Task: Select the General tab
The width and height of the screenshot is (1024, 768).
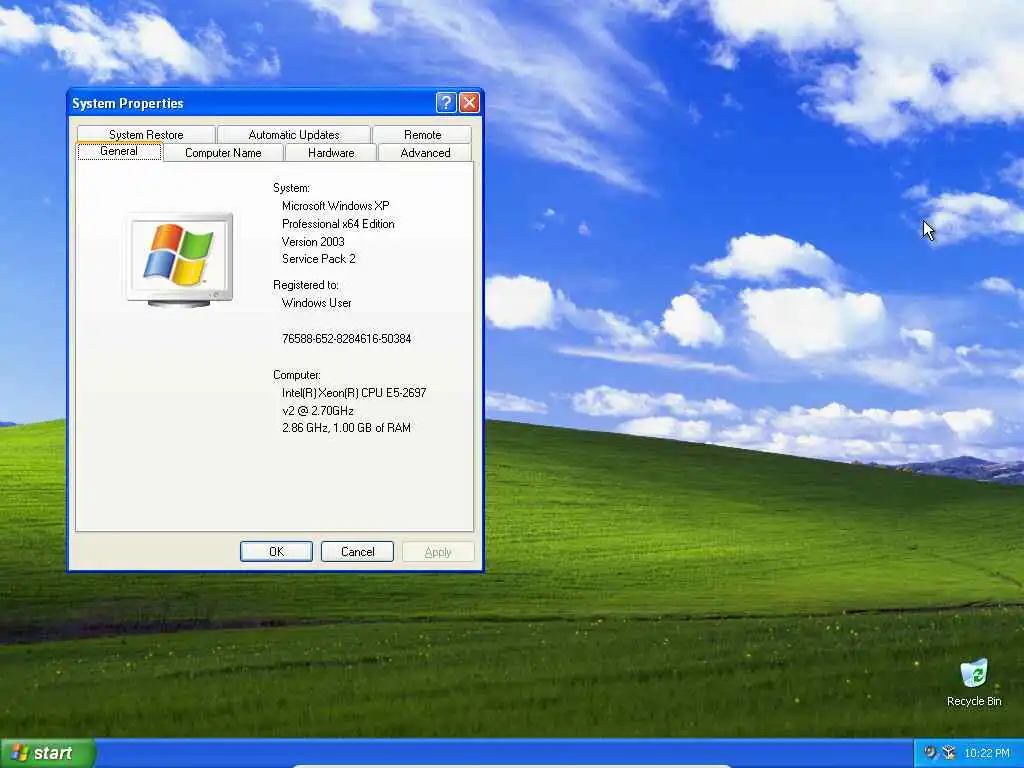Action: 119,152
